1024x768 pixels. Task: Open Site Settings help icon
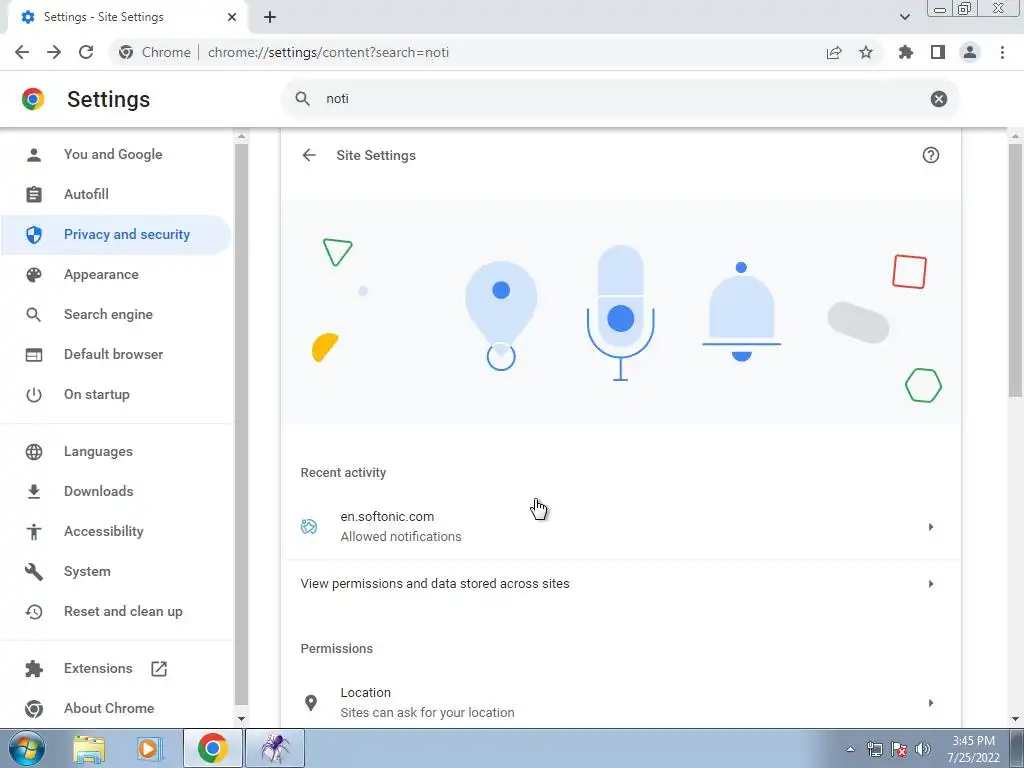[931, 155]
